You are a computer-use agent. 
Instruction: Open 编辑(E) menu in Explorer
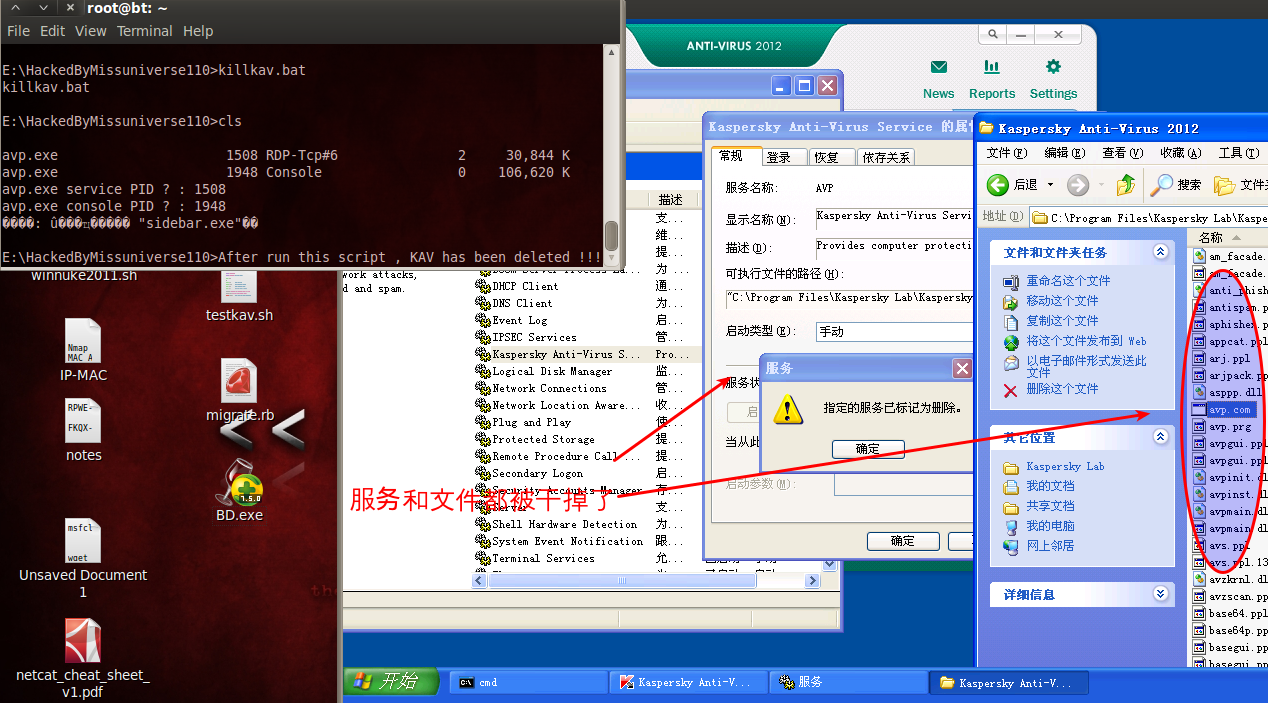(x=1064, y=153)
